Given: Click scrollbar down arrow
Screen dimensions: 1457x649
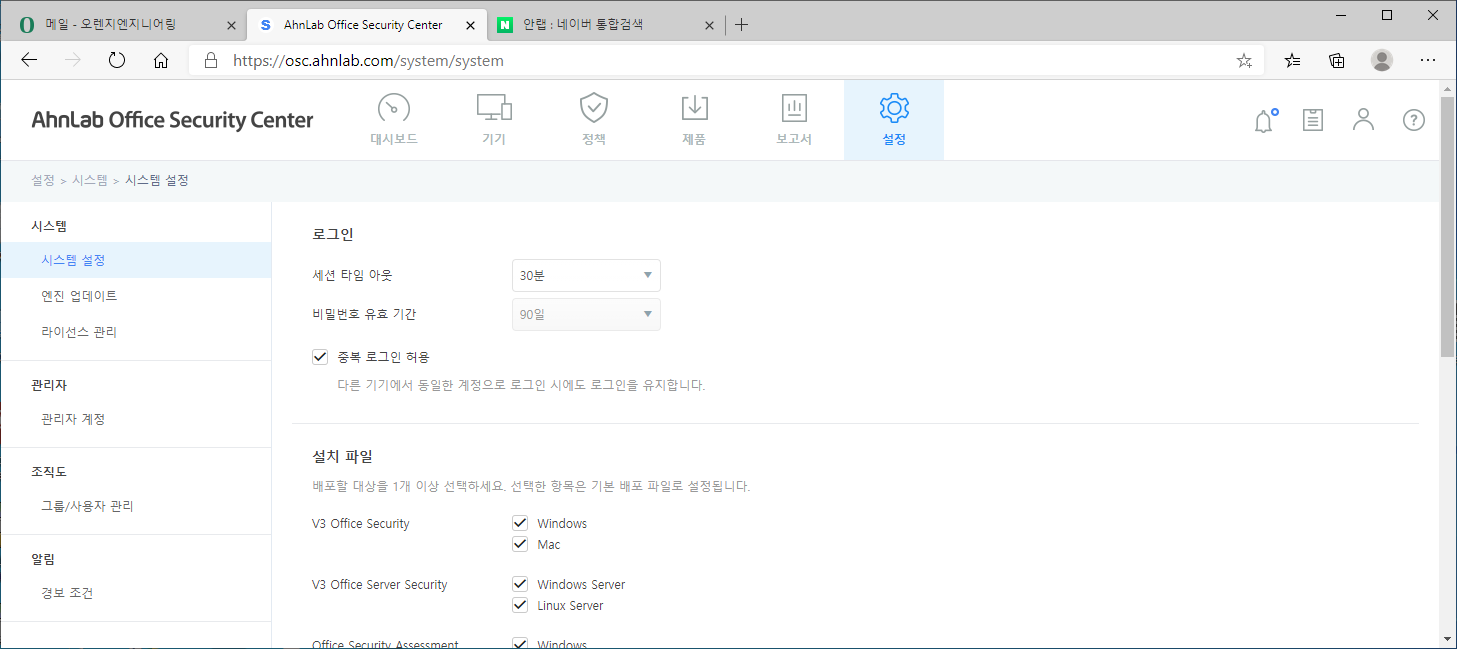Looking at the screenshot, I should 1447,638.
